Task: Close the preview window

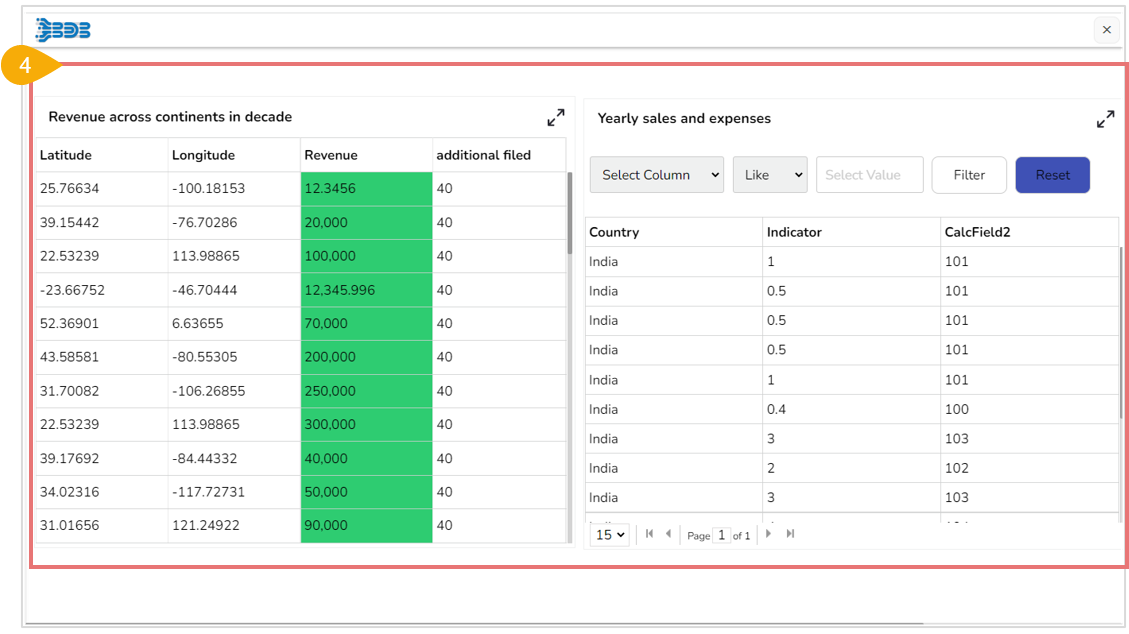Action: point(1106,30)
